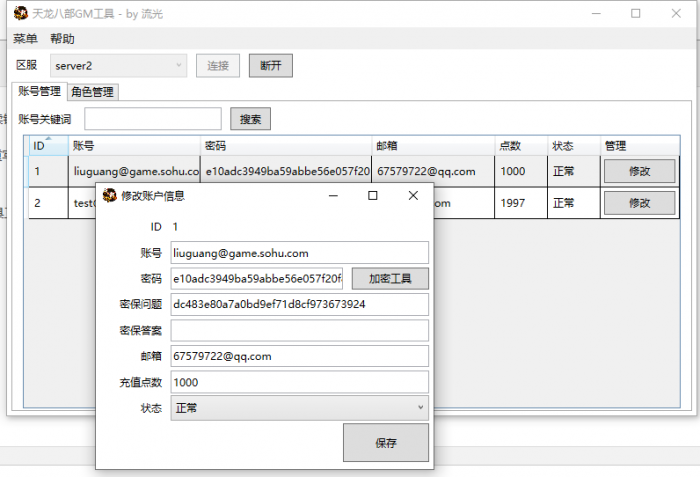Click the 连接 button
700x477 pixels.
click(x=218, y=66)
